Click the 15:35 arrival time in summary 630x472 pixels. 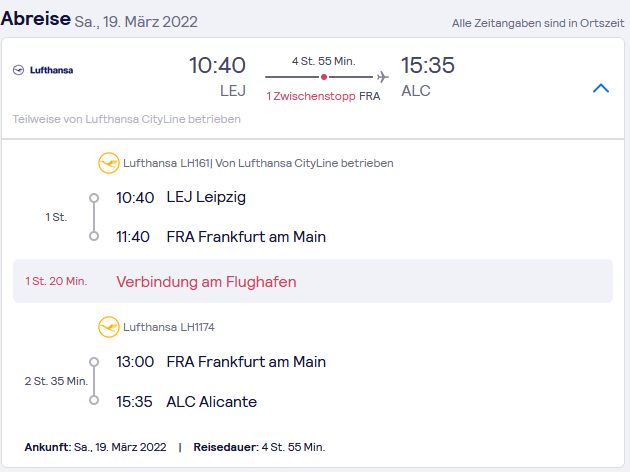tap(428, 65)
